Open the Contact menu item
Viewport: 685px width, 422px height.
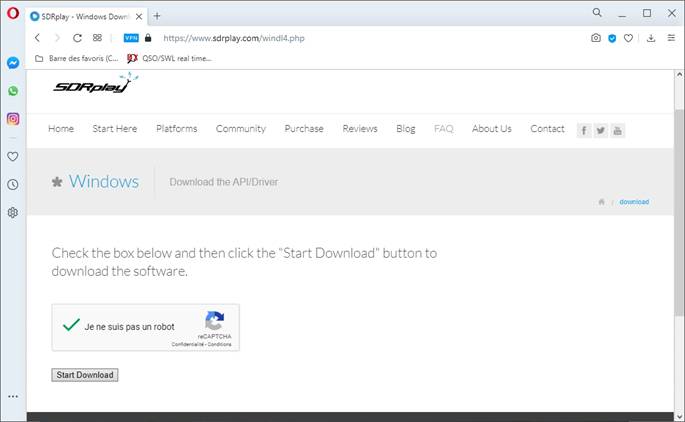pos(547,128)
